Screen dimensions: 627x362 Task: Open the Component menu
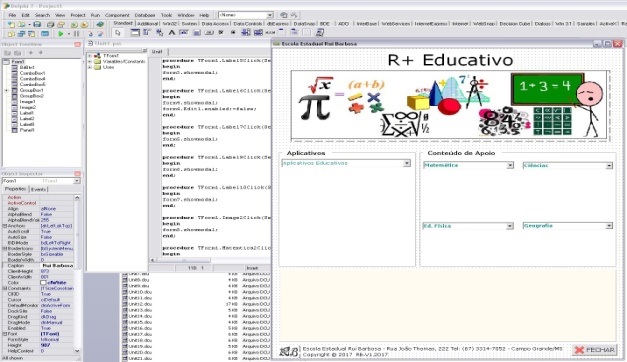(117, 15)
